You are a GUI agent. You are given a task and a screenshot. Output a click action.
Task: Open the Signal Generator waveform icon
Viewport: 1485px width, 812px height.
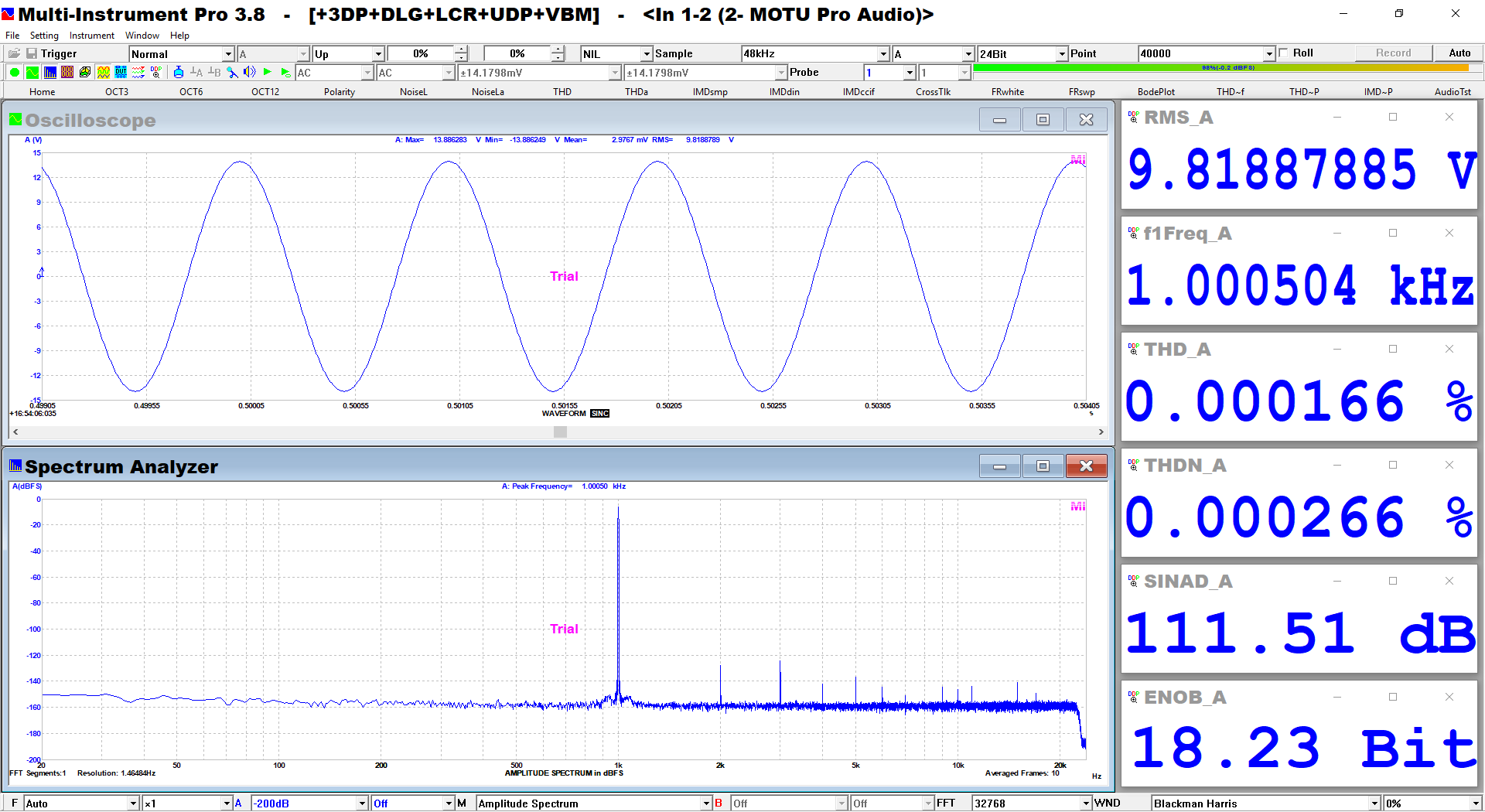(x=103, y=72)
